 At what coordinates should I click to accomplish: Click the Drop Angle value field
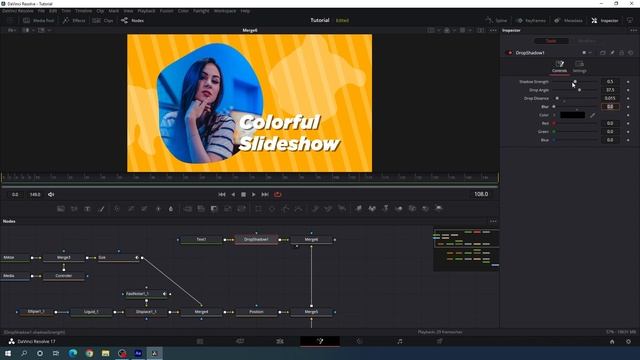(x=610, y=90)
